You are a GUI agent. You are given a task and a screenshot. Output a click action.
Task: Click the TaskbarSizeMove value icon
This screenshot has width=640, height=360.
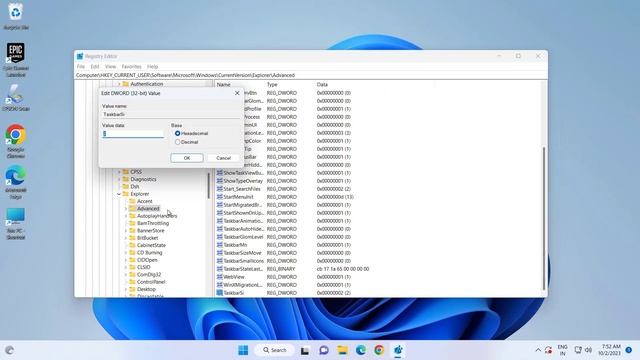220,253
